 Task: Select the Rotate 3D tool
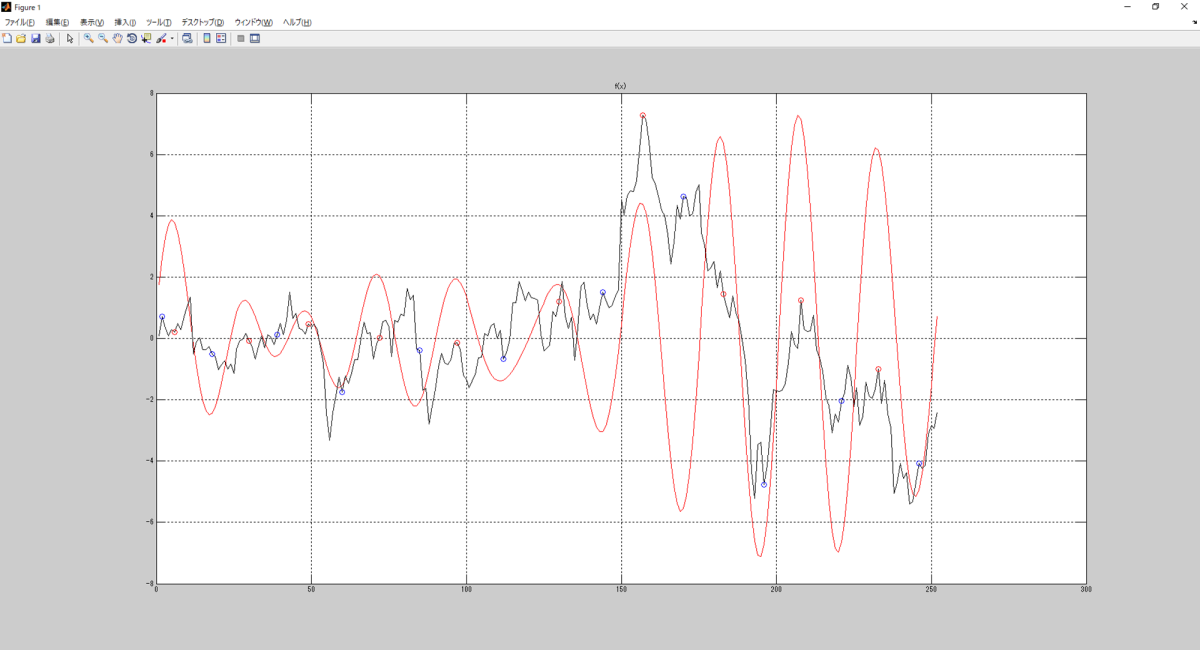[x=131, y=38]
